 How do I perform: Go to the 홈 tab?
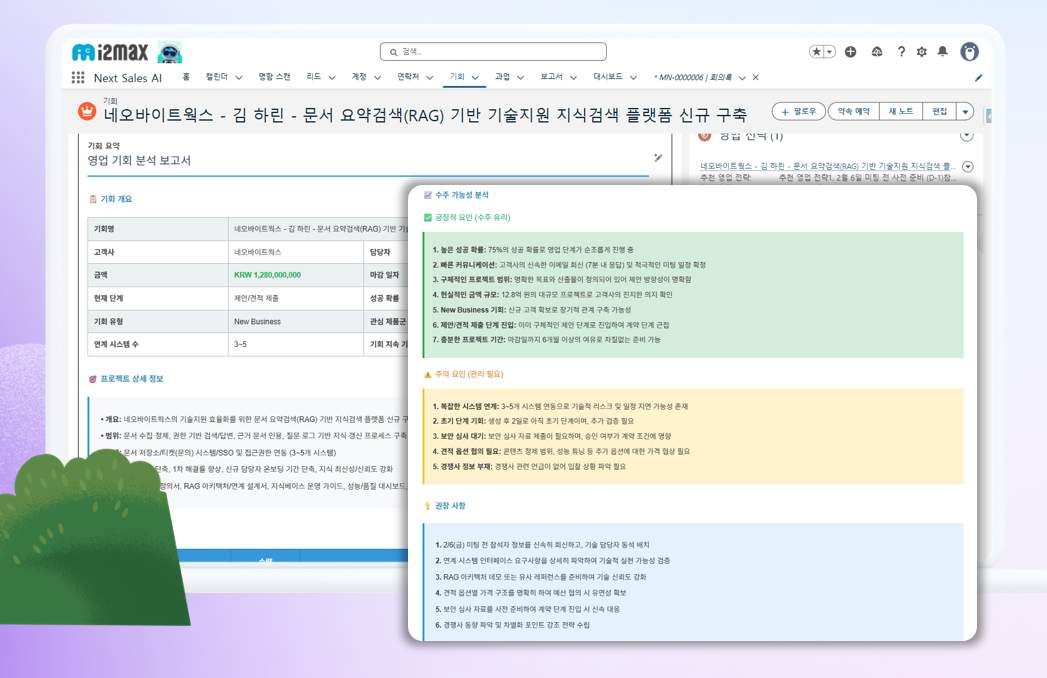186,77
